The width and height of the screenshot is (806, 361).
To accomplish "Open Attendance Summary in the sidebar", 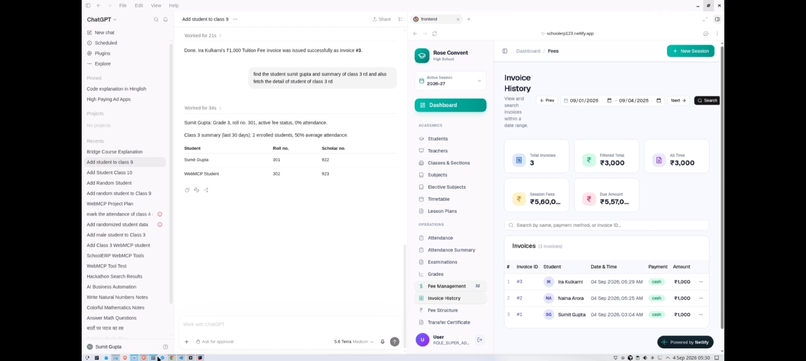I will tap(451, 250).
